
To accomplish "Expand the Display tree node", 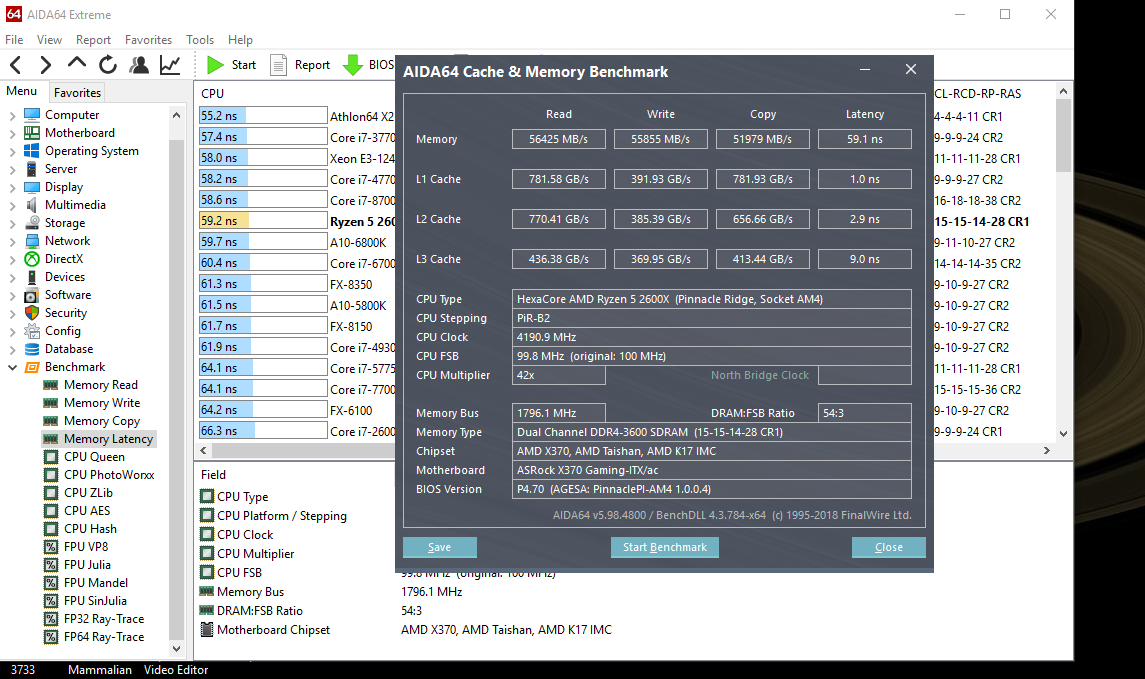I will click(12, 188).
